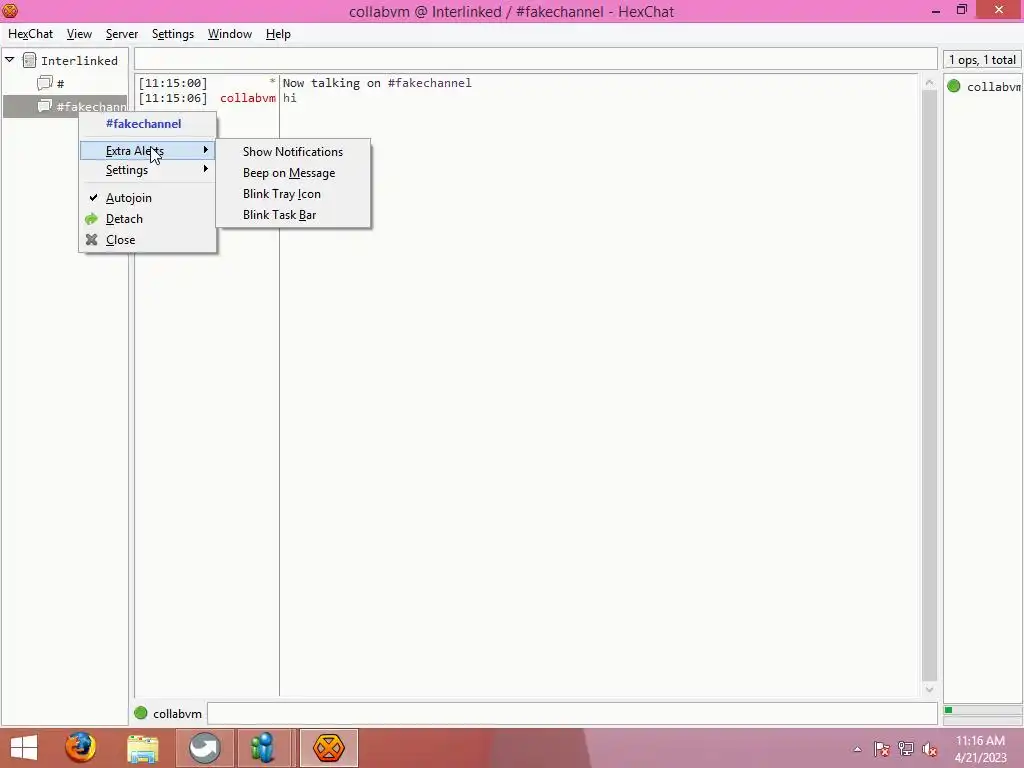Click the message input box

coord(572,713)
